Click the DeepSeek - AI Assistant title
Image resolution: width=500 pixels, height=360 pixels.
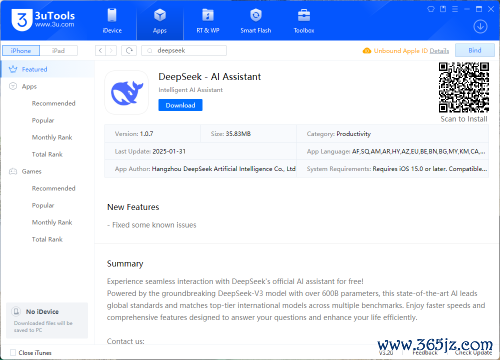(209, 77)
